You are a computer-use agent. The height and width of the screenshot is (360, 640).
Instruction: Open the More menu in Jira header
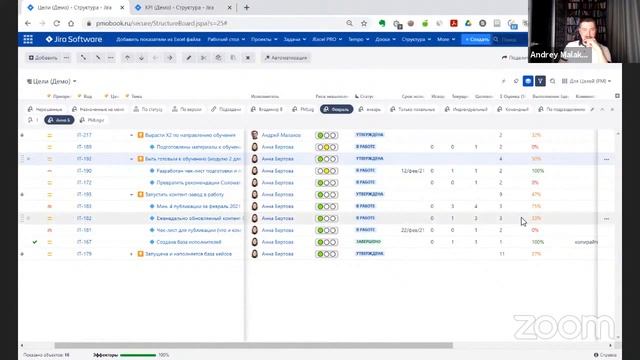coord(446,39)
